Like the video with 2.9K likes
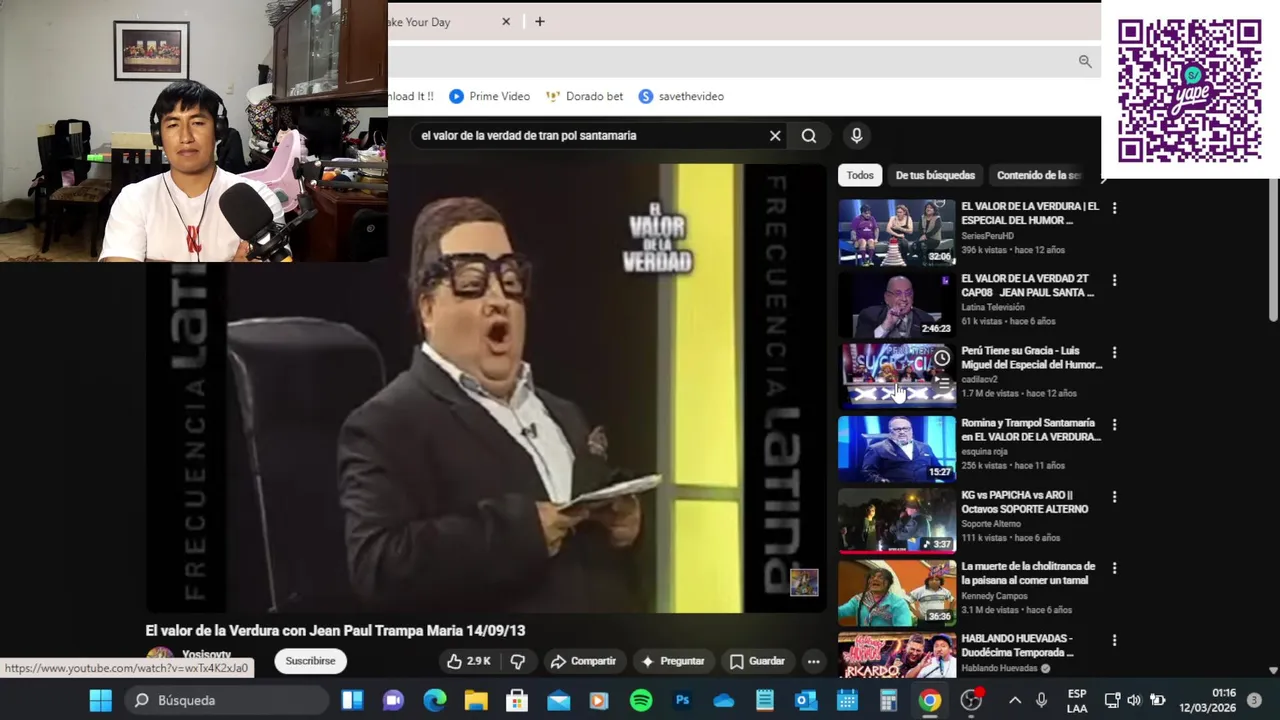The width and height of the screenshot is (1280, 720). (469, 661)
